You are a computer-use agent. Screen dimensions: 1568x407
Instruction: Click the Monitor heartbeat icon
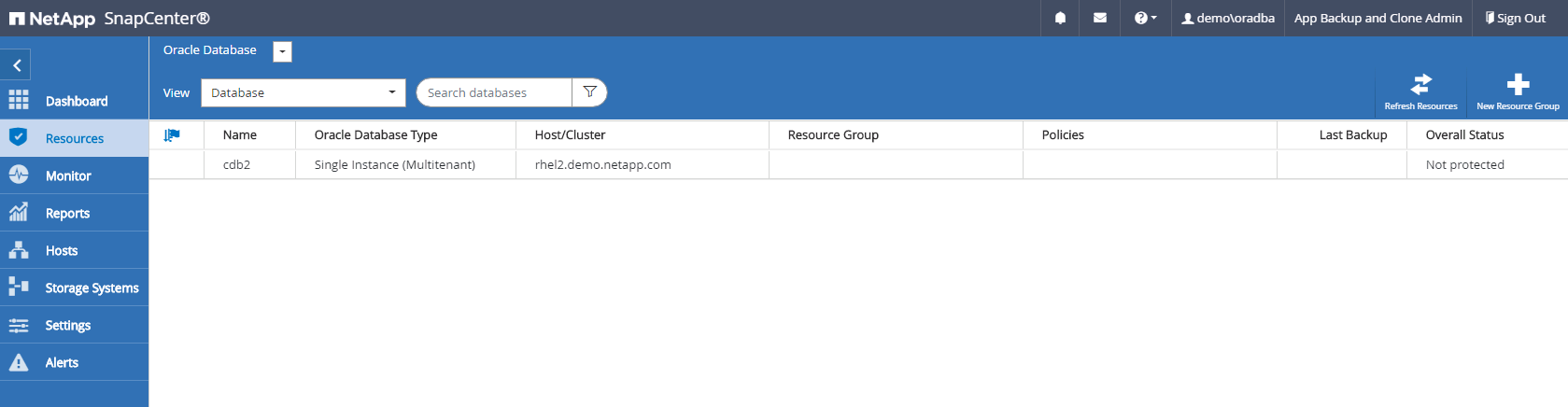click(19, 175)
